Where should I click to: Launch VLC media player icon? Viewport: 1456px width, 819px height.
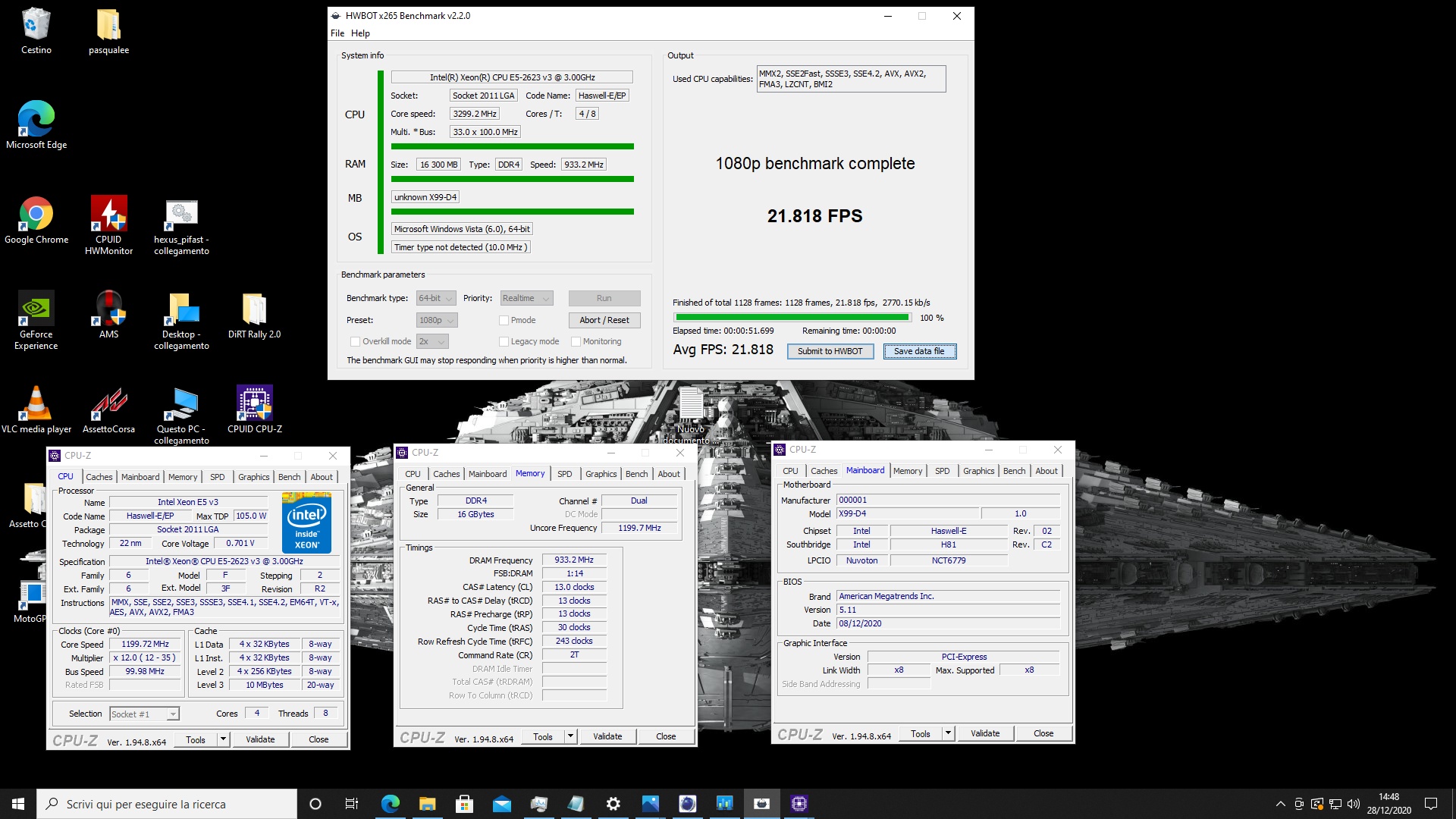(36, 409)
